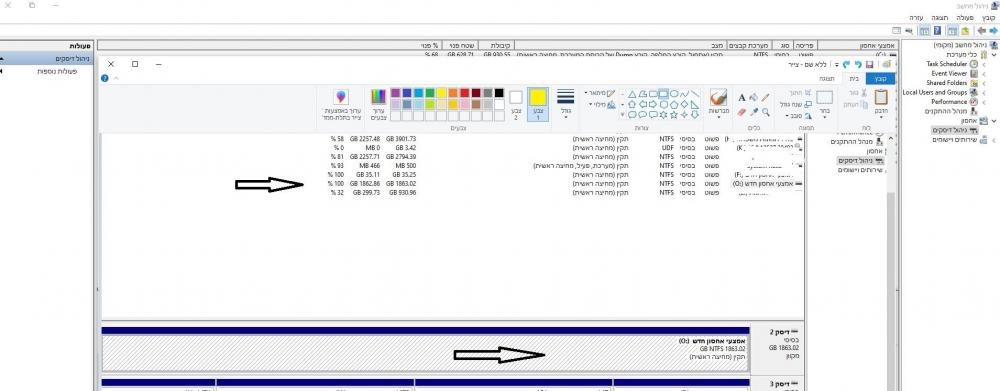The width and height of the screenshot is (1000, 391).
Task: Toggle the Color 1 yellow selector
Action: (539, 104)
